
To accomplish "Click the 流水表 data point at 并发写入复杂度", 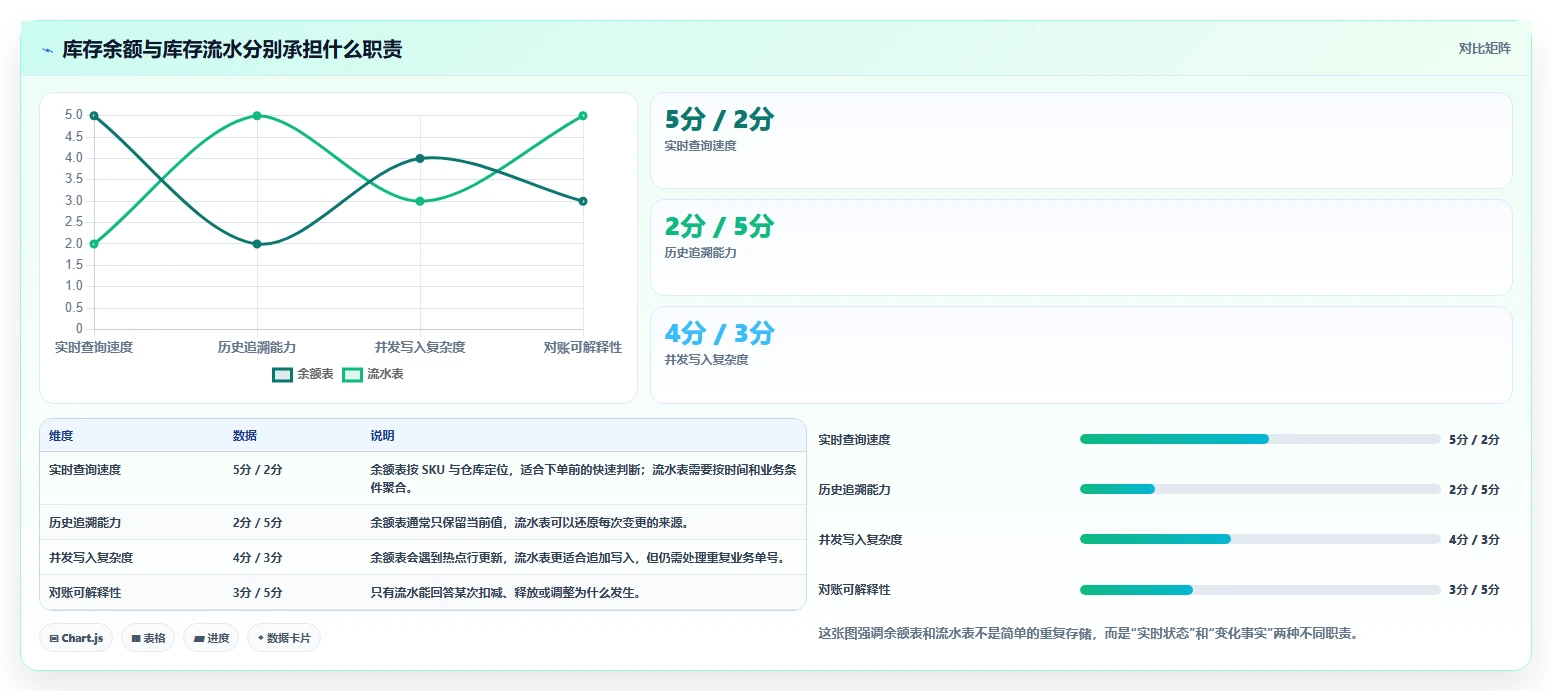I will tap(420, 201).
